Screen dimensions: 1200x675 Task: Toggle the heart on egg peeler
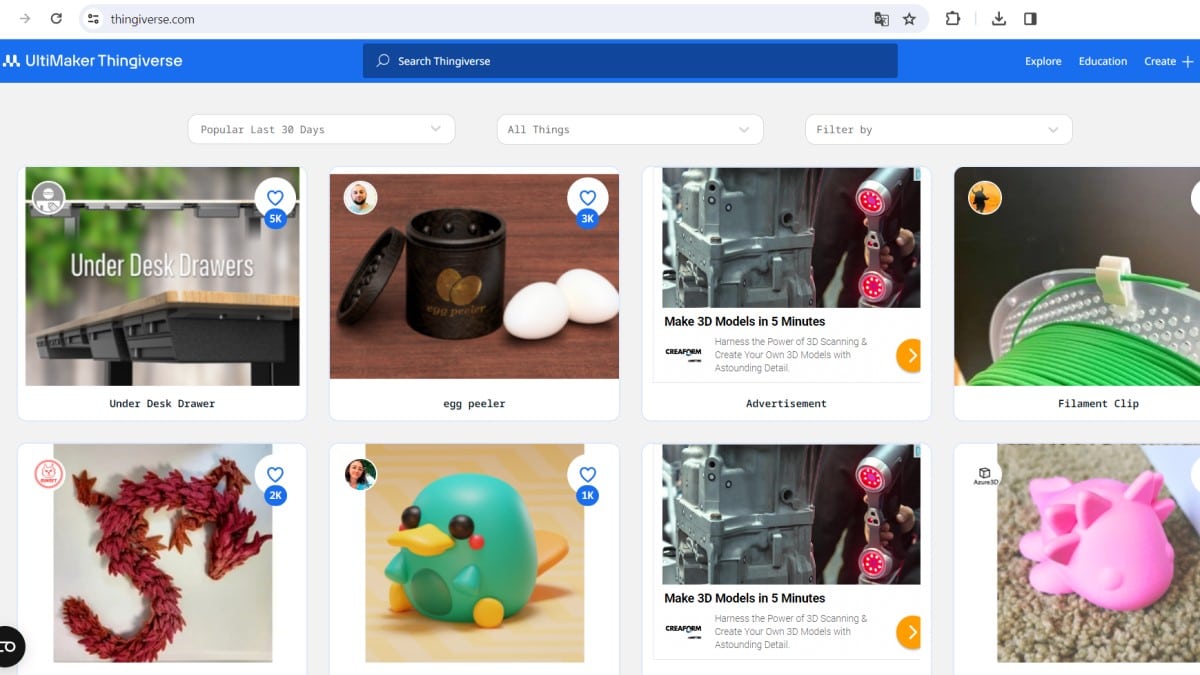click(587, 198)
